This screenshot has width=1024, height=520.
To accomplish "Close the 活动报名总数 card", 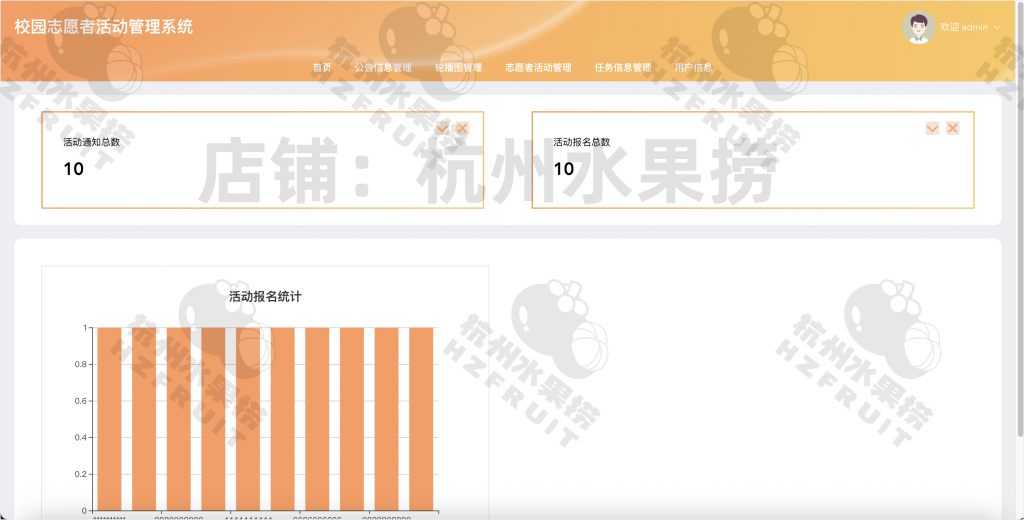I will coord(953,128).
